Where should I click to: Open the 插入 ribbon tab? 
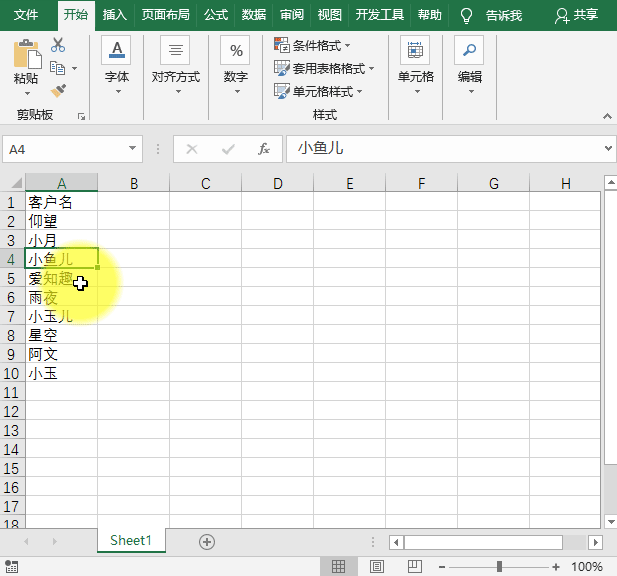(x=115, y=15)
